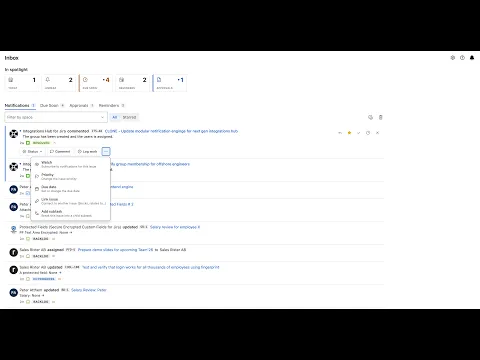Viewport: 480px width, 360px height.
Task: Click avatar on Sales Rister AB updated row
Action: tap(14, 270)
